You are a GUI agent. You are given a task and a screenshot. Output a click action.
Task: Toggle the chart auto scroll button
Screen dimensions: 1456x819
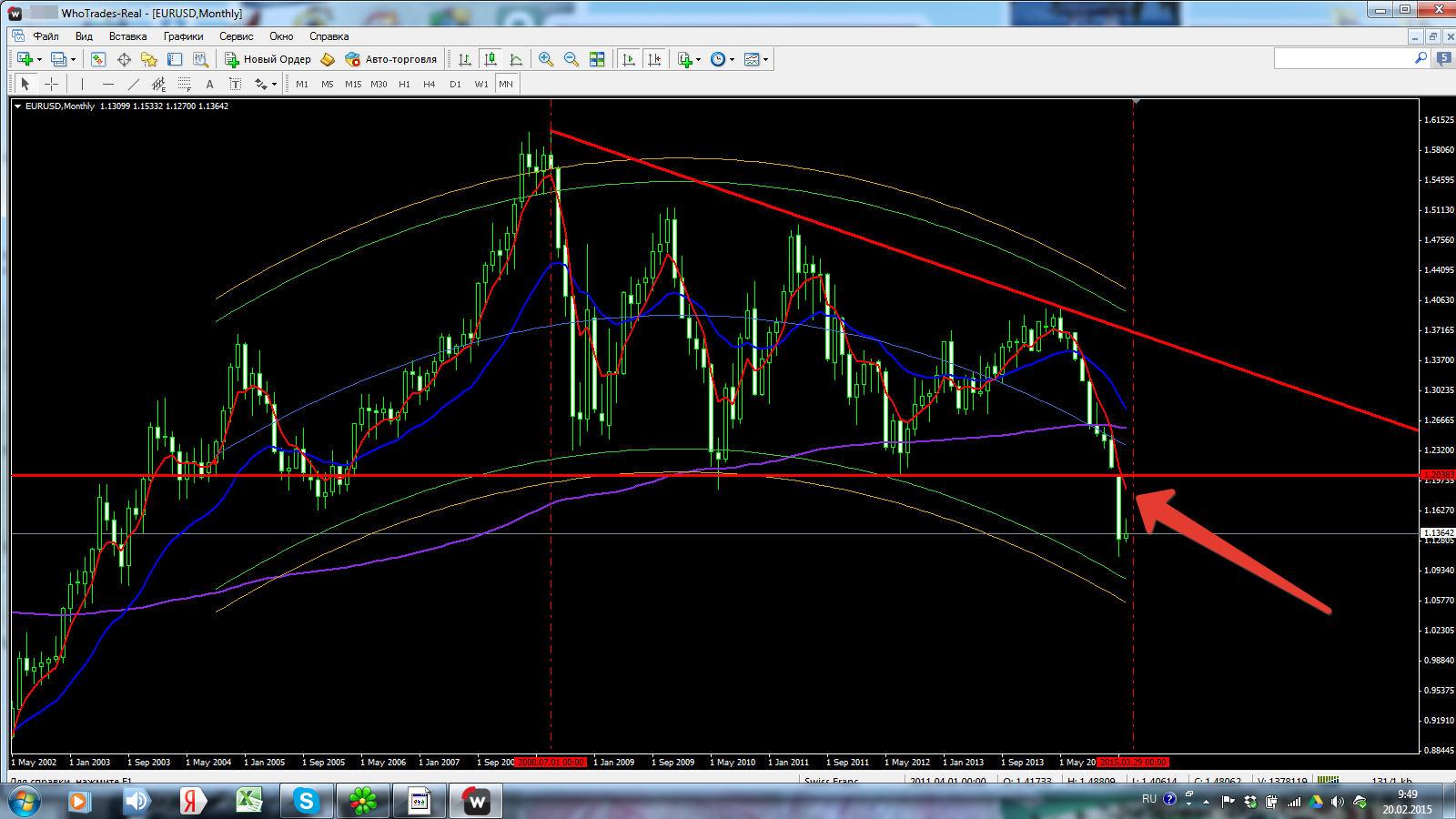click(629, 59)
